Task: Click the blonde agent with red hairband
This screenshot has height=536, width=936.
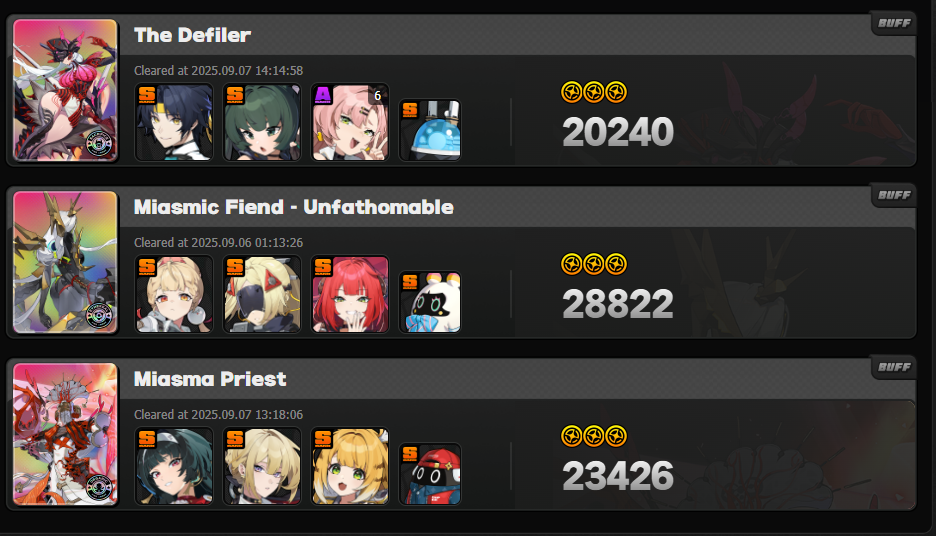Action: click(174, 294)
